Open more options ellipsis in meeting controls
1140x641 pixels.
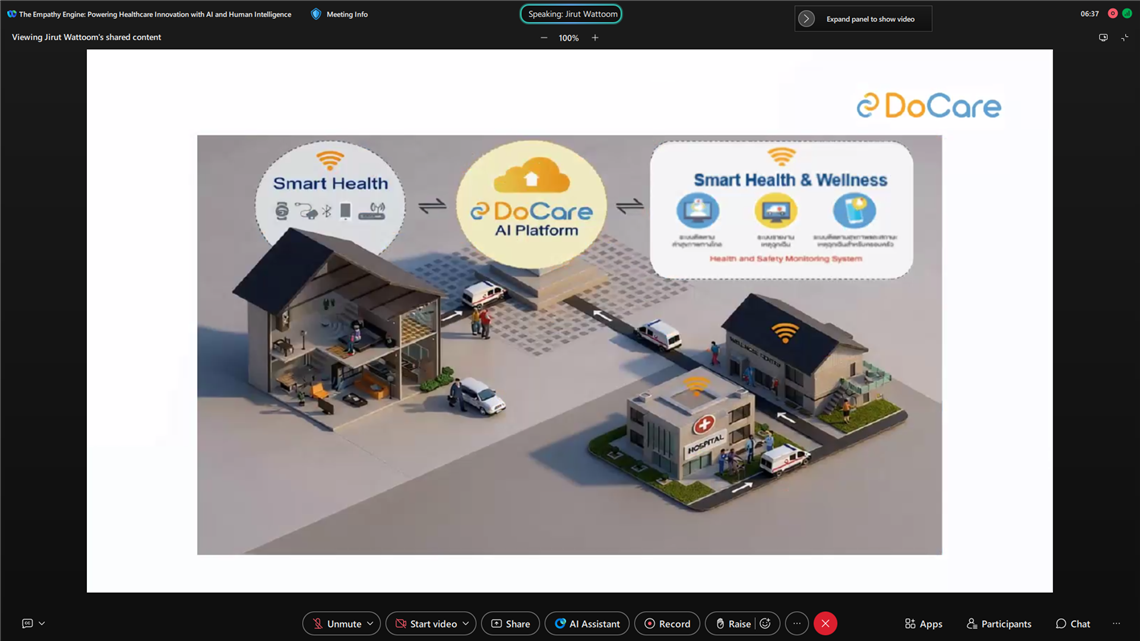coord(797,624)
